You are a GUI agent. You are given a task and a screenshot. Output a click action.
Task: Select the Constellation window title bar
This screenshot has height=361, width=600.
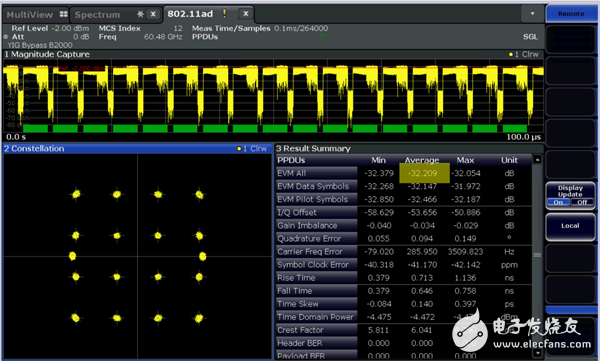point(138,149)
